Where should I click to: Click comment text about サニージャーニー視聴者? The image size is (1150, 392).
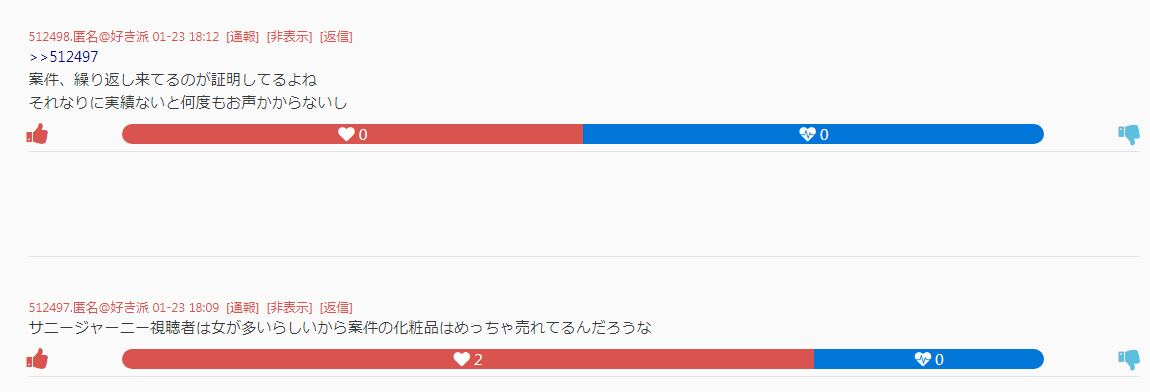coord(340,328)
